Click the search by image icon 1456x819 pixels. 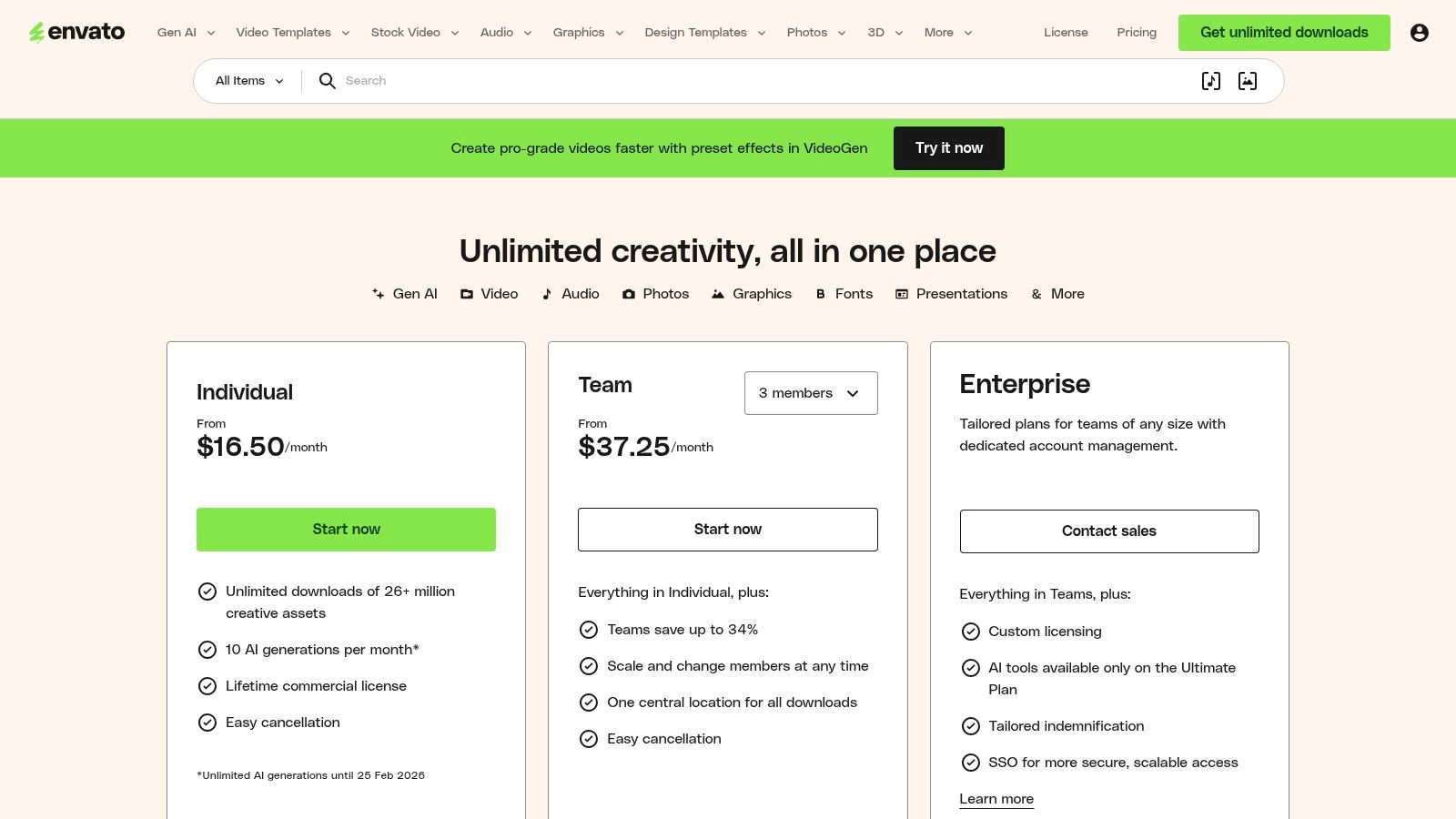coord(1248,81)
